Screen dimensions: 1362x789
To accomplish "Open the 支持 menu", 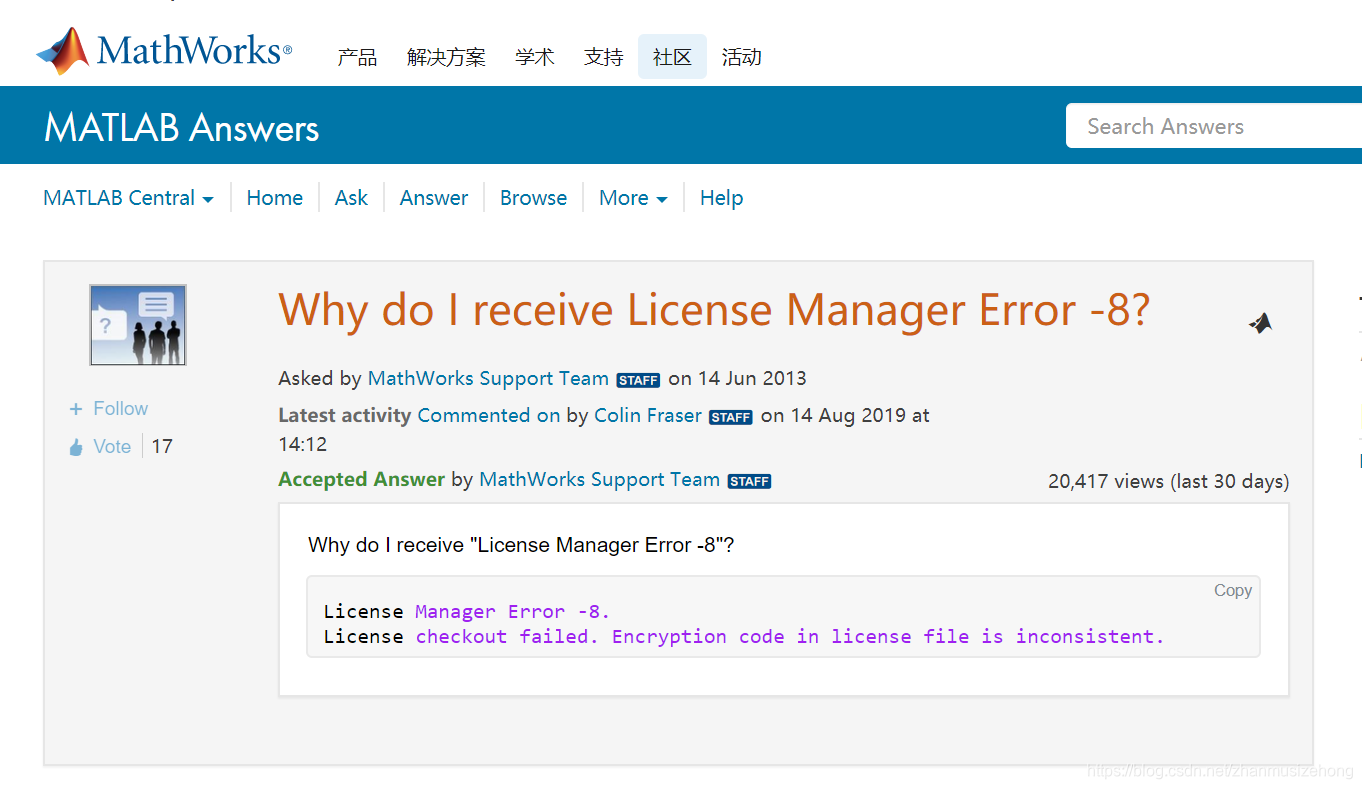I will (604, 57).
